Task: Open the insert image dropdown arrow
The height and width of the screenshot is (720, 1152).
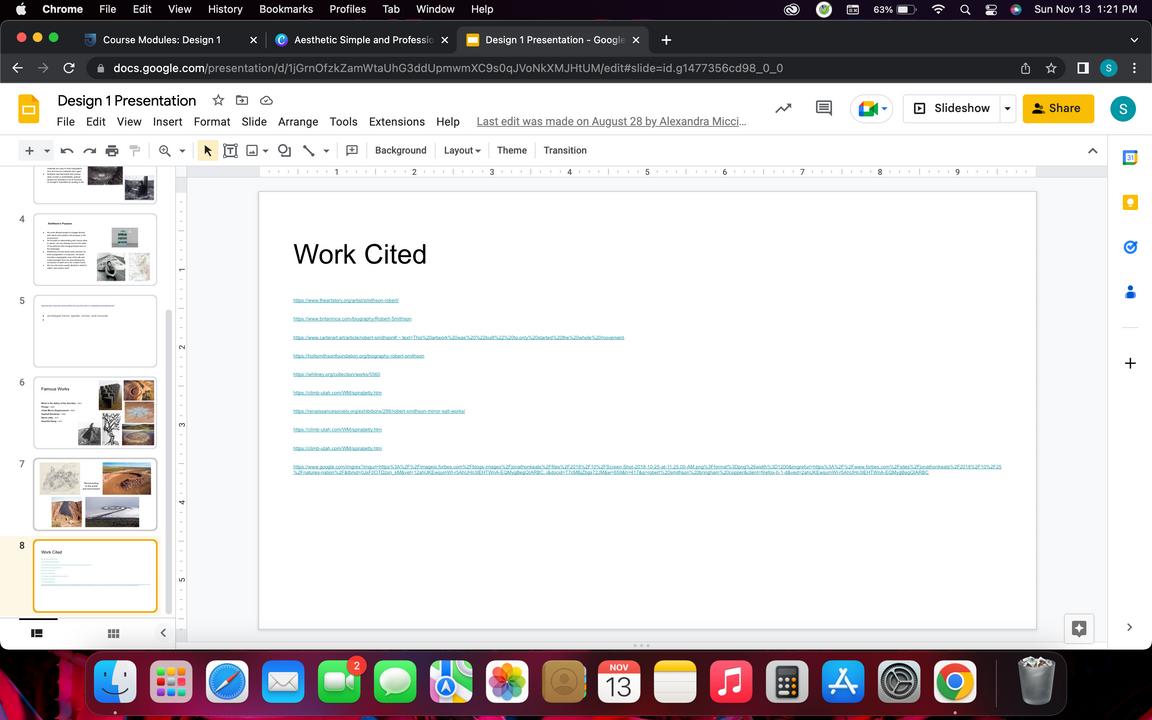Action: pyautogui.click(x=265, y=151)
